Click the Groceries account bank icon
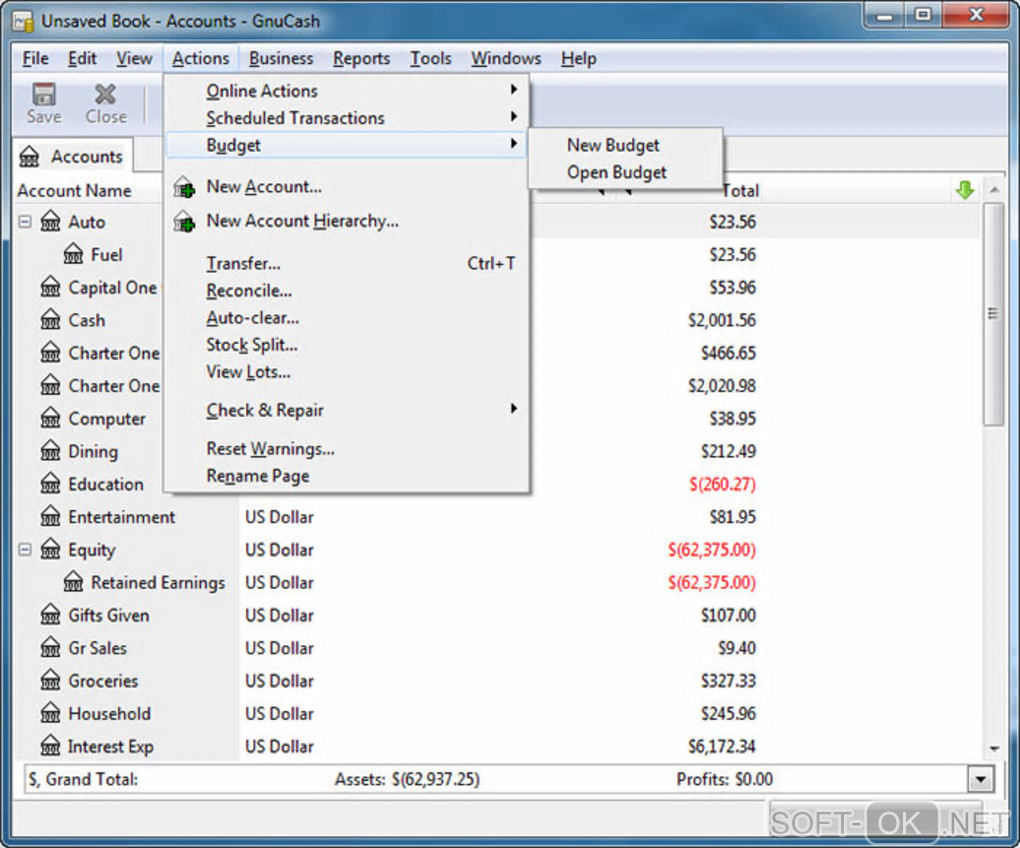Viewport: 1020px width, 848px height. [50, 680]
